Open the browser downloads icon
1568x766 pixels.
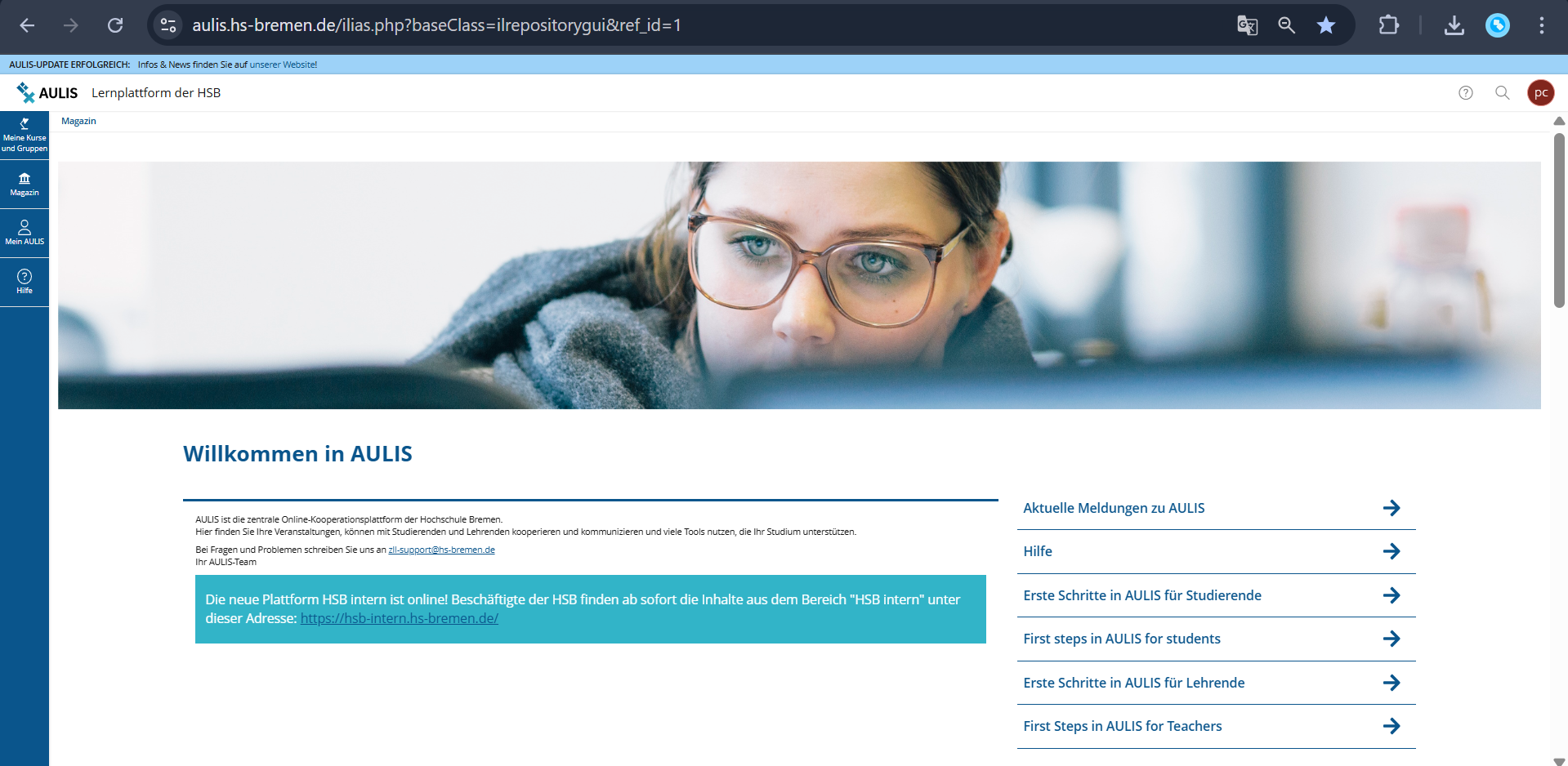pyautogui.click(x=1454, y=25)
